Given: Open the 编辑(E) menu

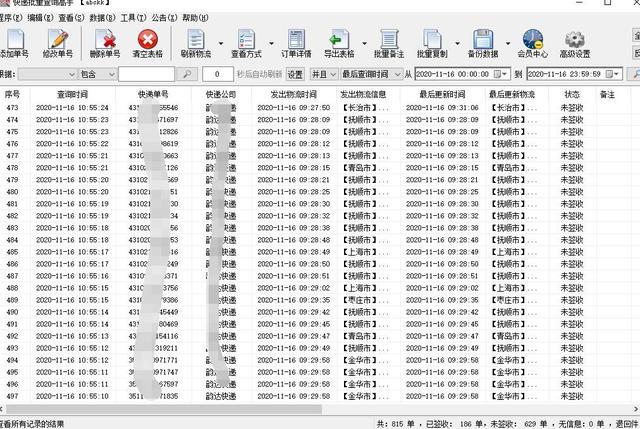Looking at the screenshot, I should coord(40,18).
